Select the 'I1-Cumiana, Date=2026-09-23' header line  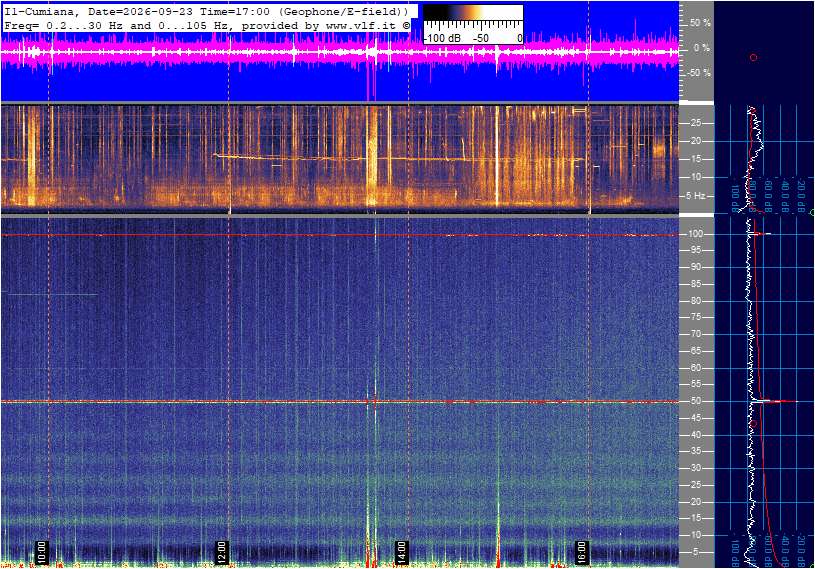[206, 11]
